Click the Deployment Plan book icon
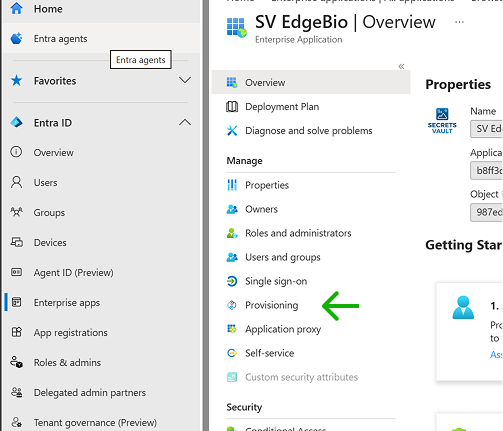The width and height of the screenshot is (503, 431). (232, 107)
